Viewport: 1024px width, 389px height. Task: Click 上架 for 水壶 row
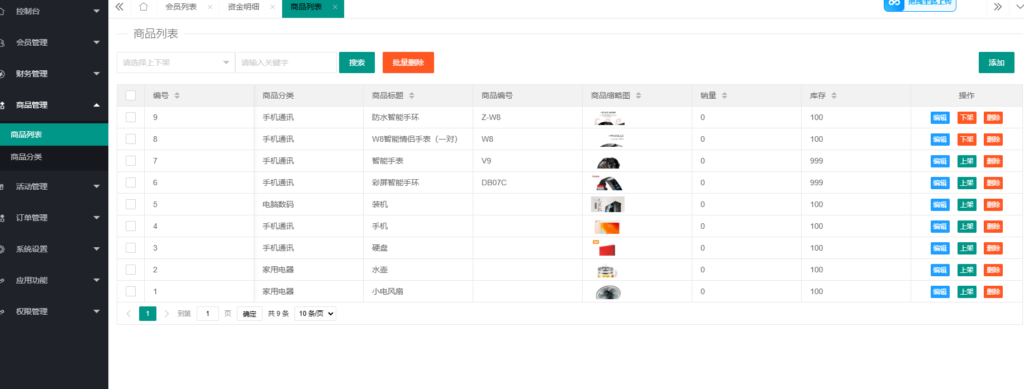(x=967, y=270)
